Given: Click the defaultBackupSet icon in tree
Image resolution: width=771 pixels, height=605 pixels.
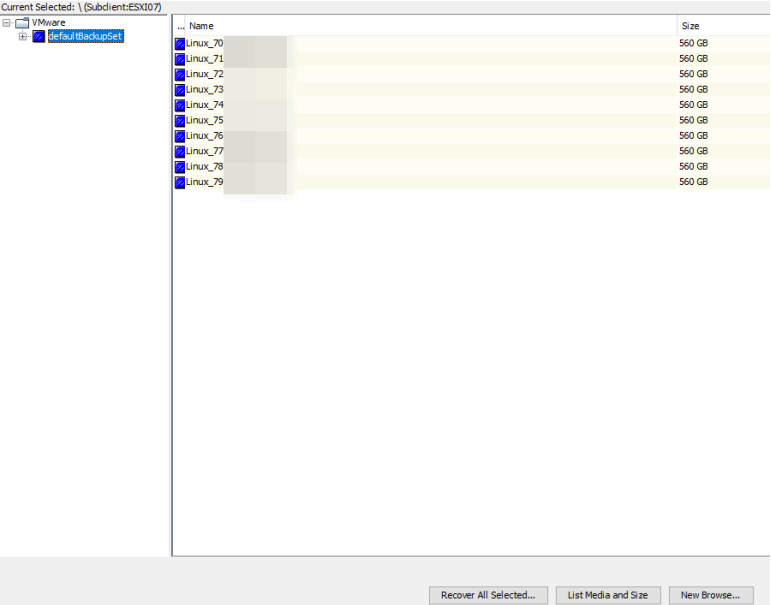Looking at the screenshot, I should pyautogui.click(x=39, y=36).
